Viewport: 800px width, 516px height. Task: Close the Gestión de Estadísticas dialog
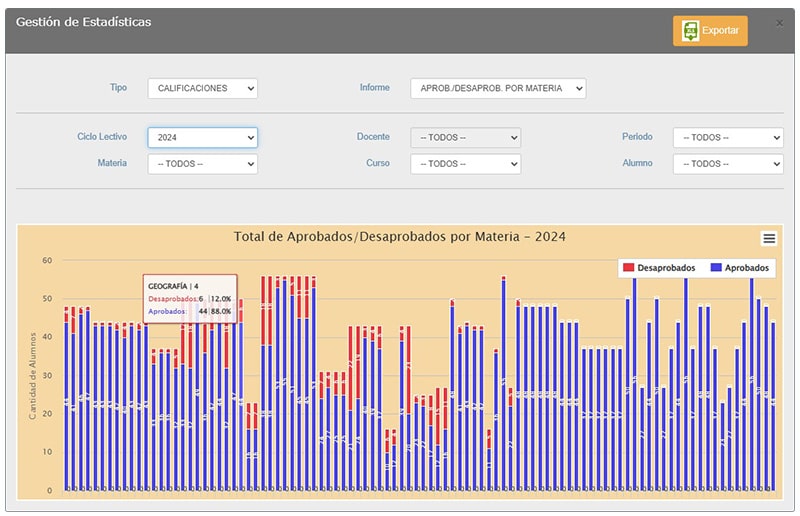[x=779, y=23]
